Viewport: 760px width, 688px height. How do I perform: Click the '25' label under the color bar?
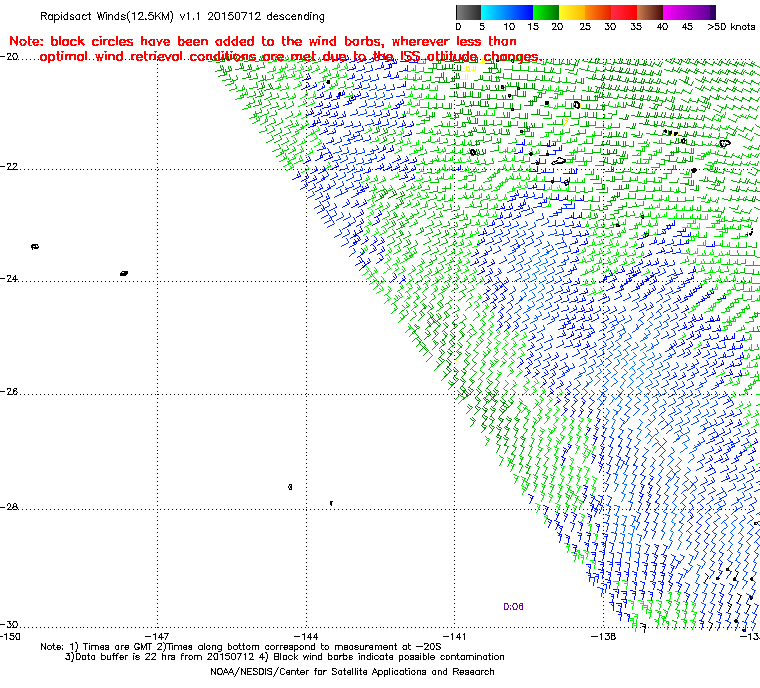click(585, 27)
